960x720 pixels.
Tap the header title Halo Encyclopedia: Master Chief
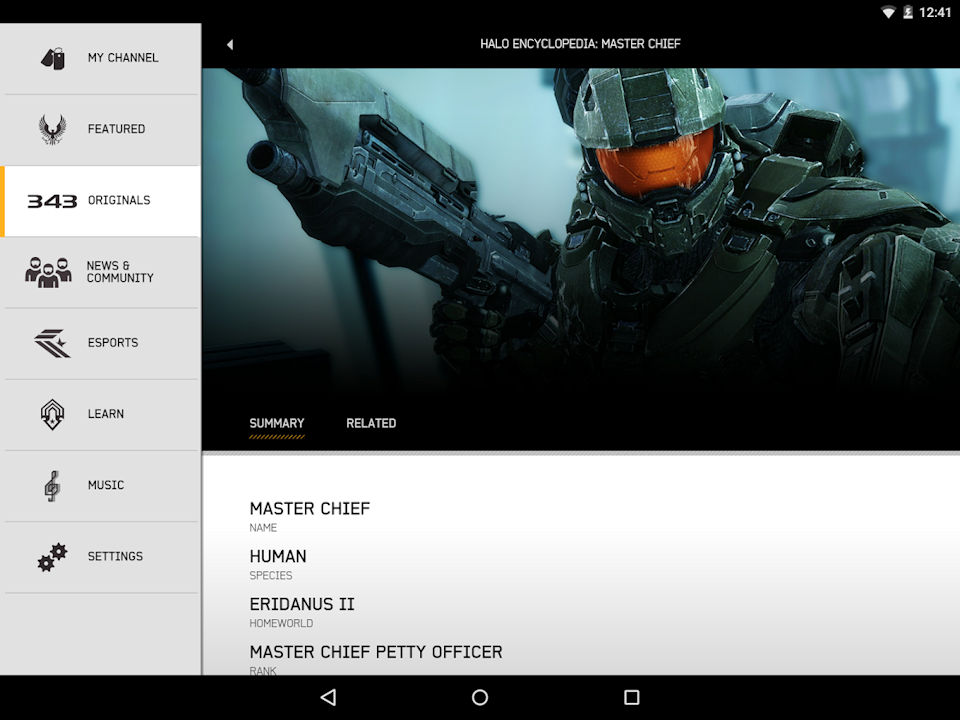(580, 44)
